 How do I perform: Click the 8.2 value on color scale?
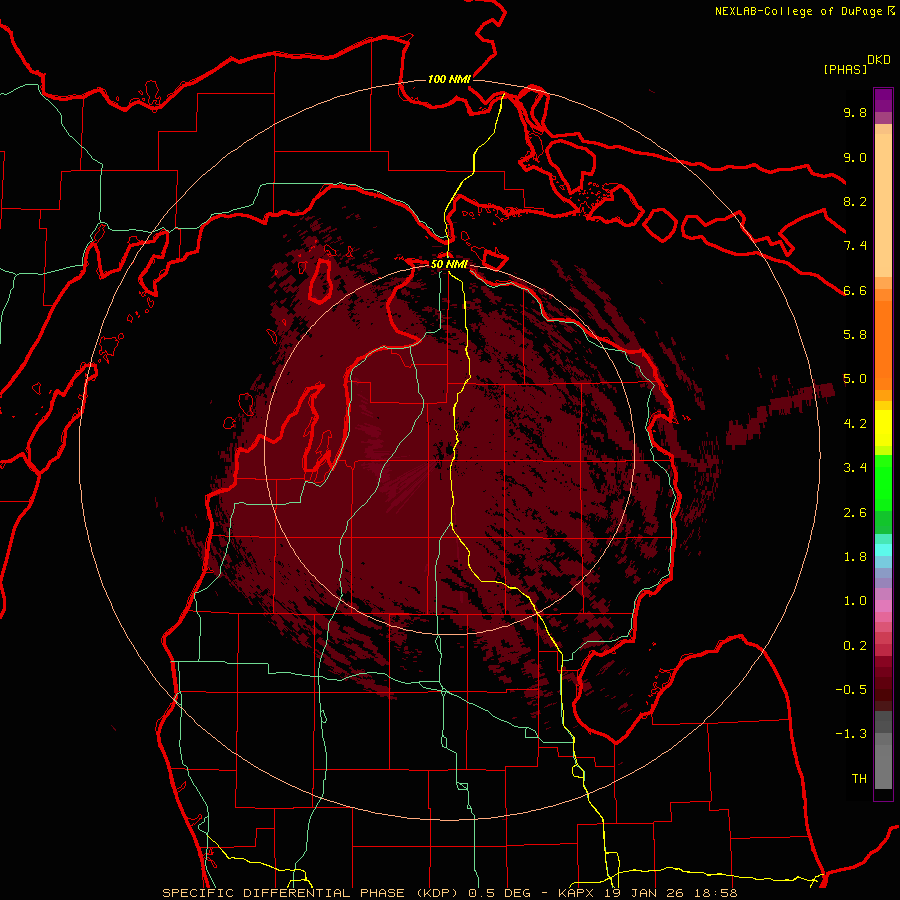point(855,201)
